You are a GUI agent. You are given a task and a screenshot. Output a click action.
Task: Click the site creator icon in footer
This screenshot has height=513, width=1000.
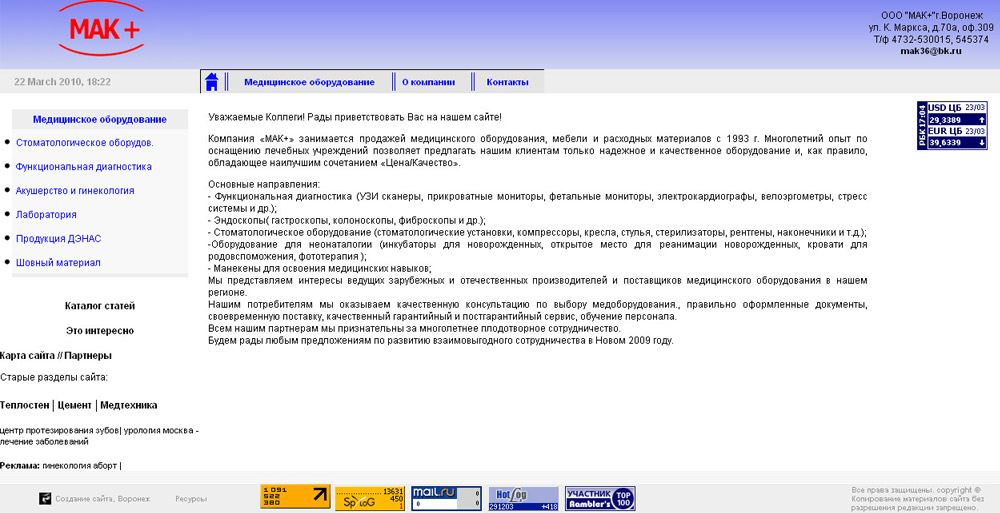click(45, 498)
